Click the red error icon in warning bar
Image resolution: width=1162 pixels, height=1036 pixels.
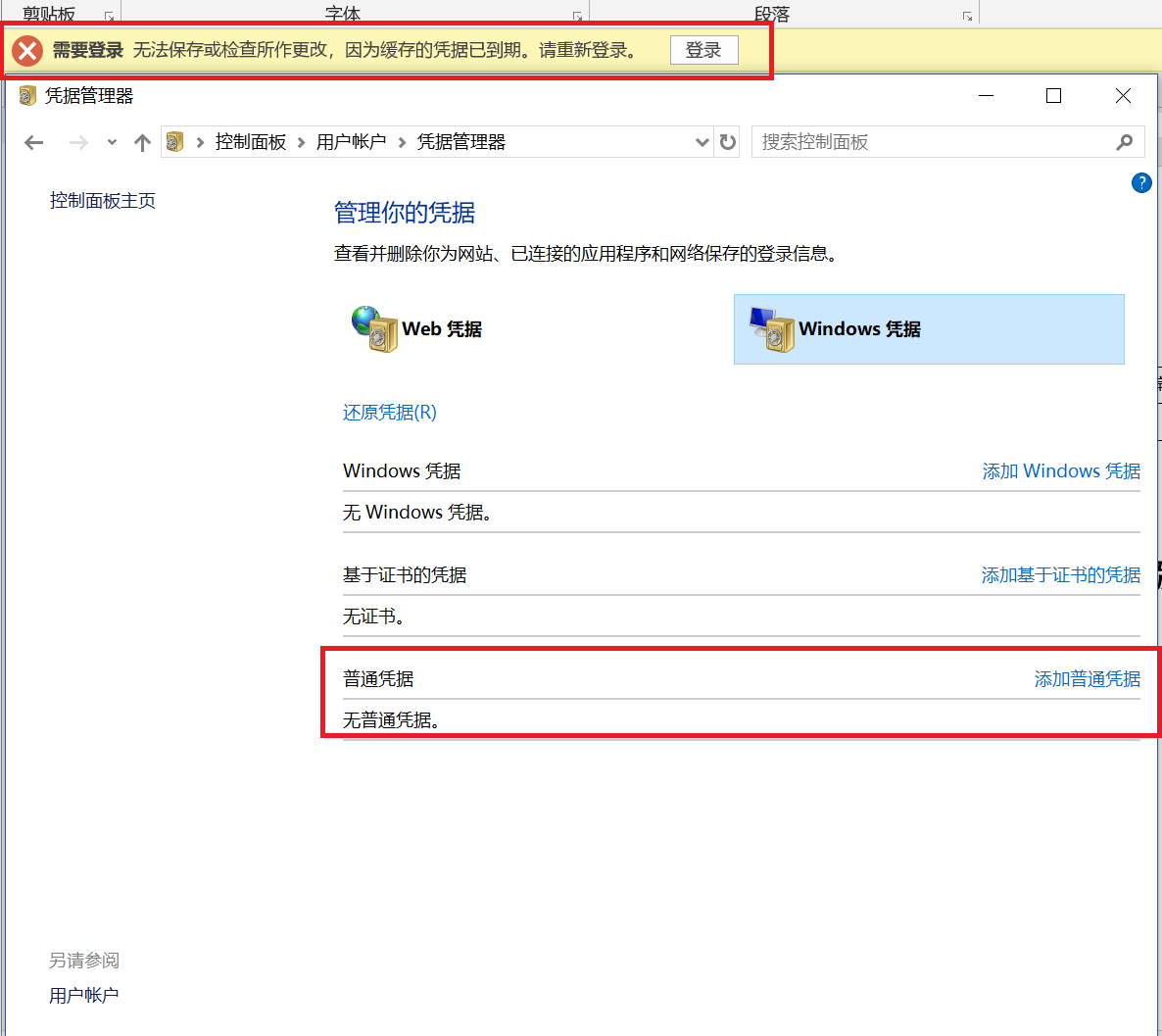pyautogui.click(x=27, y=50)
